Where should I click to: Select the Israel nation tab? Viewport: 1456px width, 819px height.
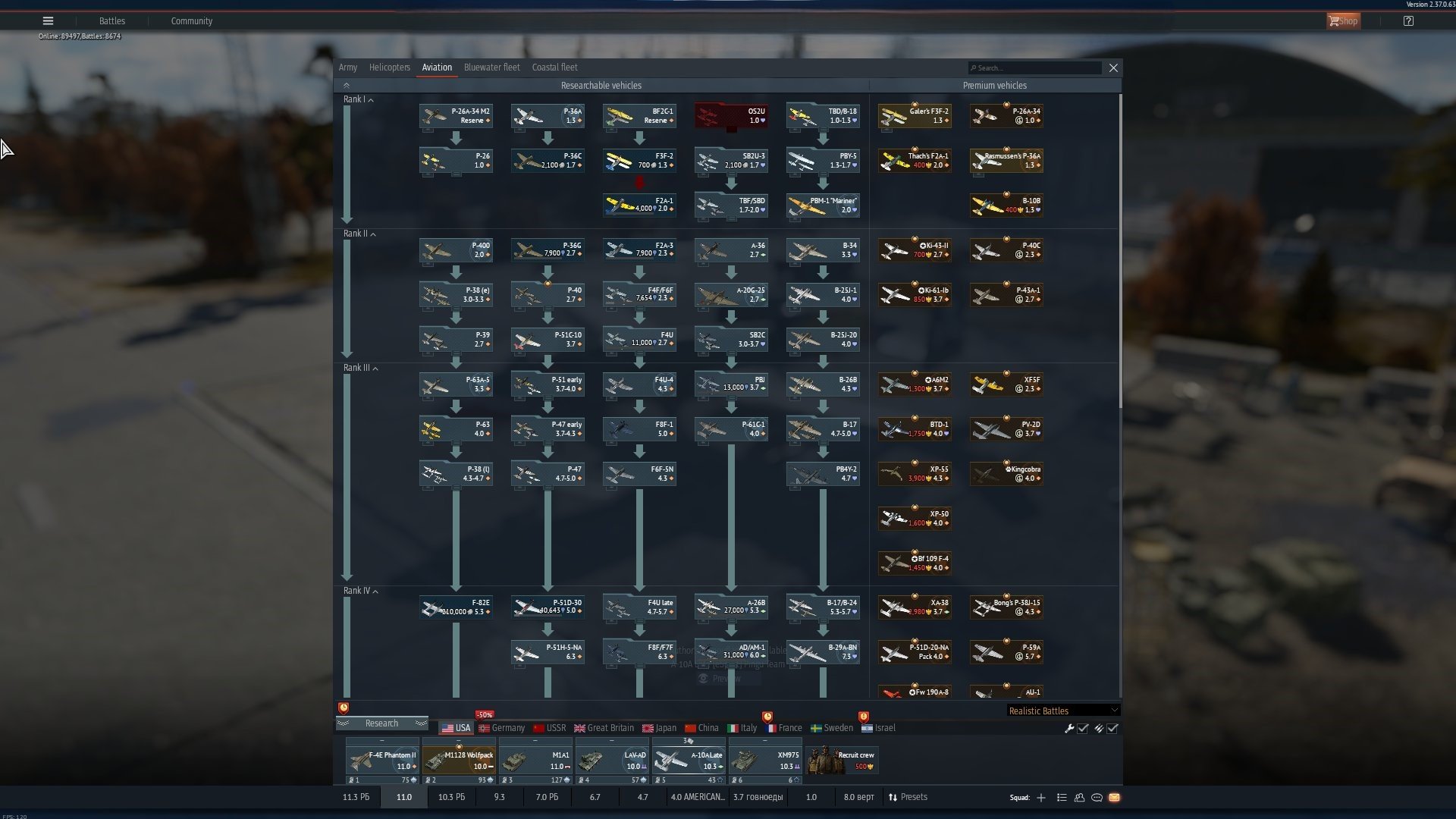coord(878,728)
